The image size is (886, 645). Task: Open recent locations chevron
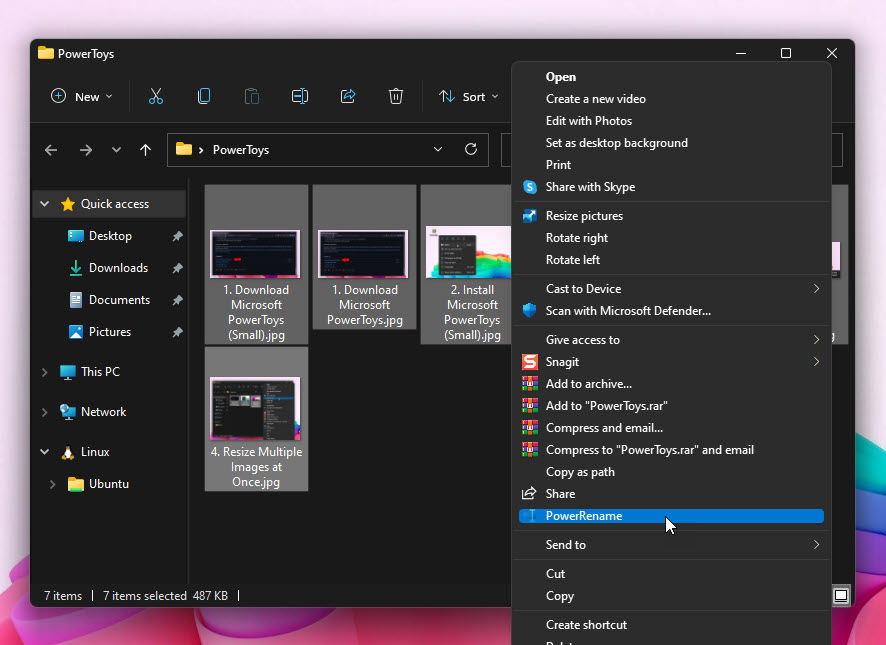pos(116,150)
